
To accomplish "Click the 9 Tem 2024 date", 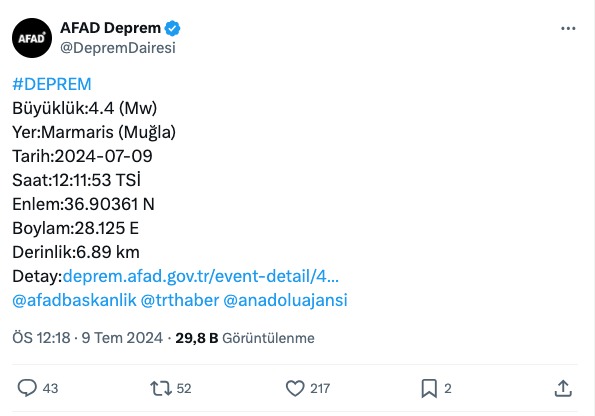I will pyautogui.click(x=122, y=338).
